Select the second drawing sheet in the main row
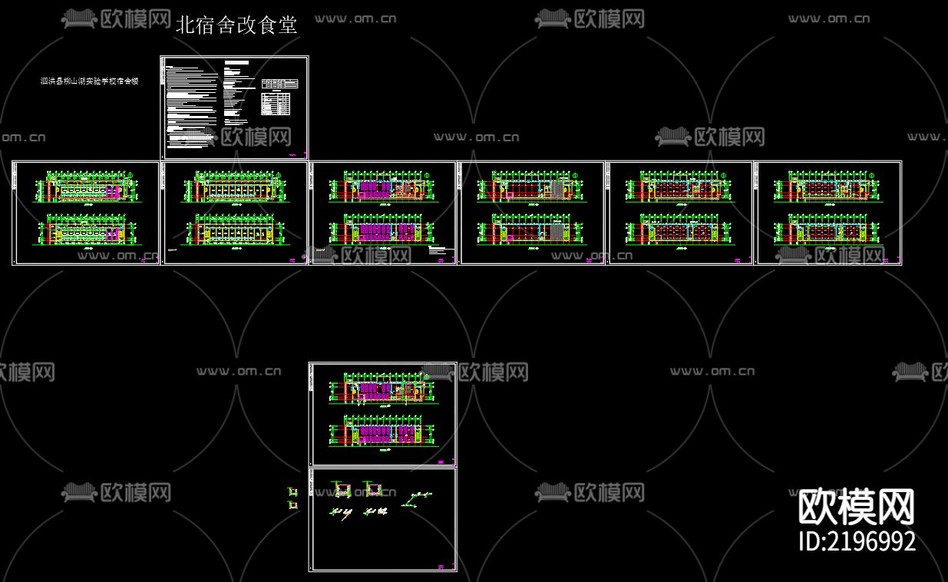This screenshot has width=948, height=582. [x=235, y=213]
